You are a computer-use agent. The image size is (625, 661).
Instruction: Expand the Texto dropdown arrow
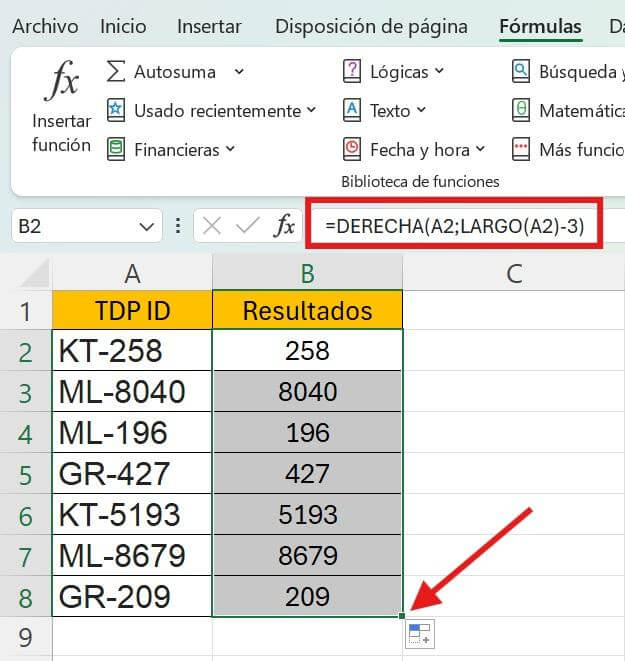[421, 110]
